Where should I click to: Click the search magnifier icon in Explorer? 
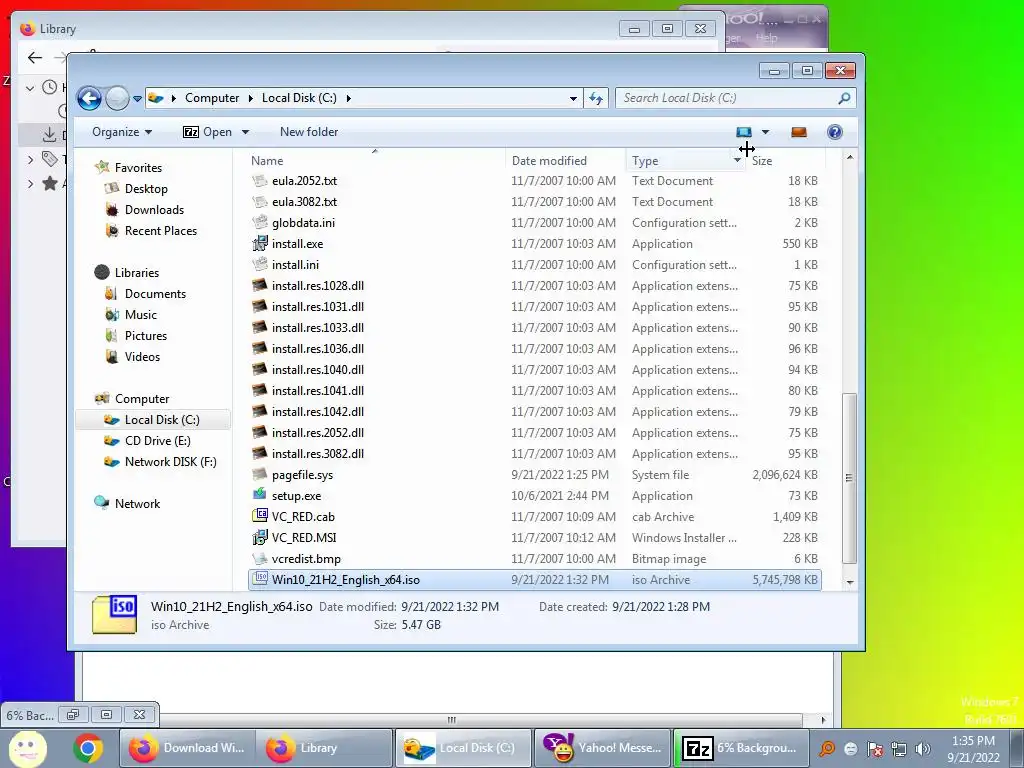(844, 98)
